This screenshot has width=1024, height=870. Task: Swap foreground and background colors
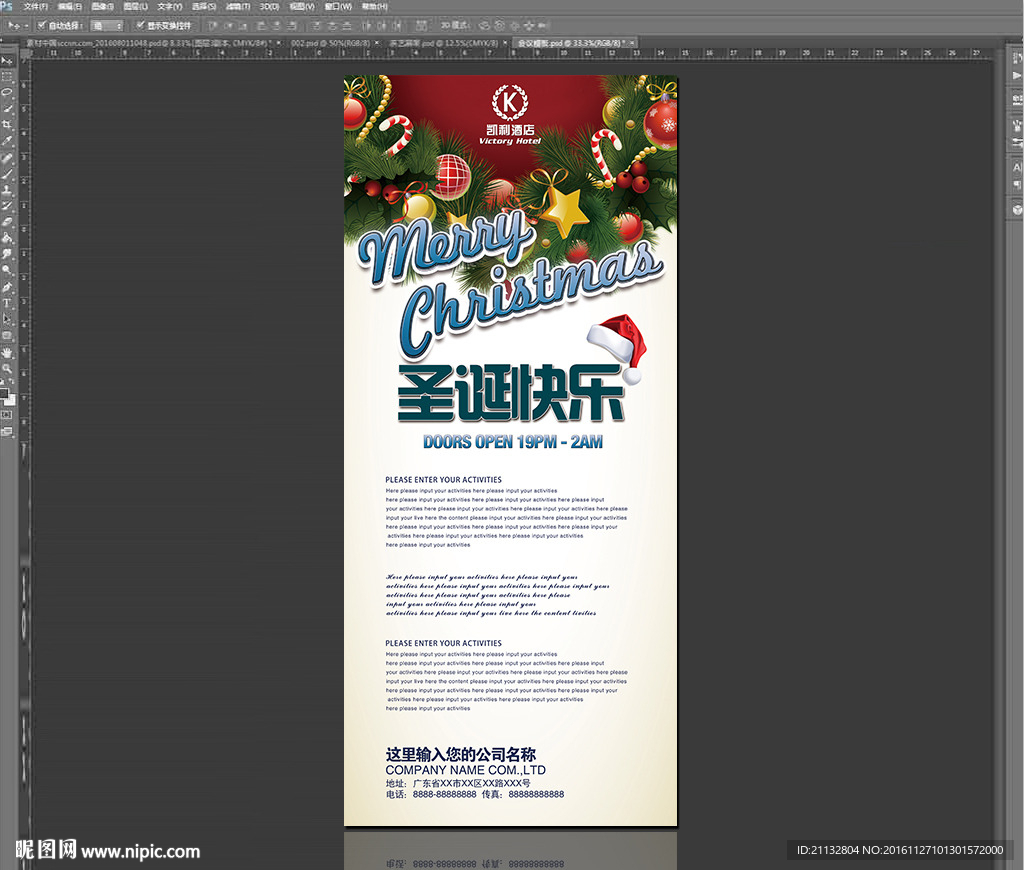point(11,383)
